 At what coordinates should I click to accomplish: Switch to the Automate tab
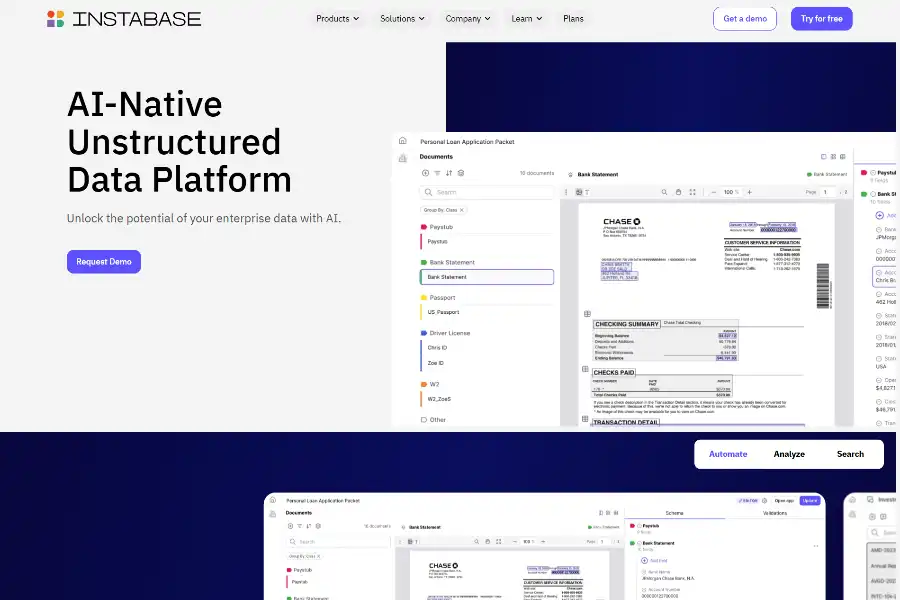click(x=728, y=454)
